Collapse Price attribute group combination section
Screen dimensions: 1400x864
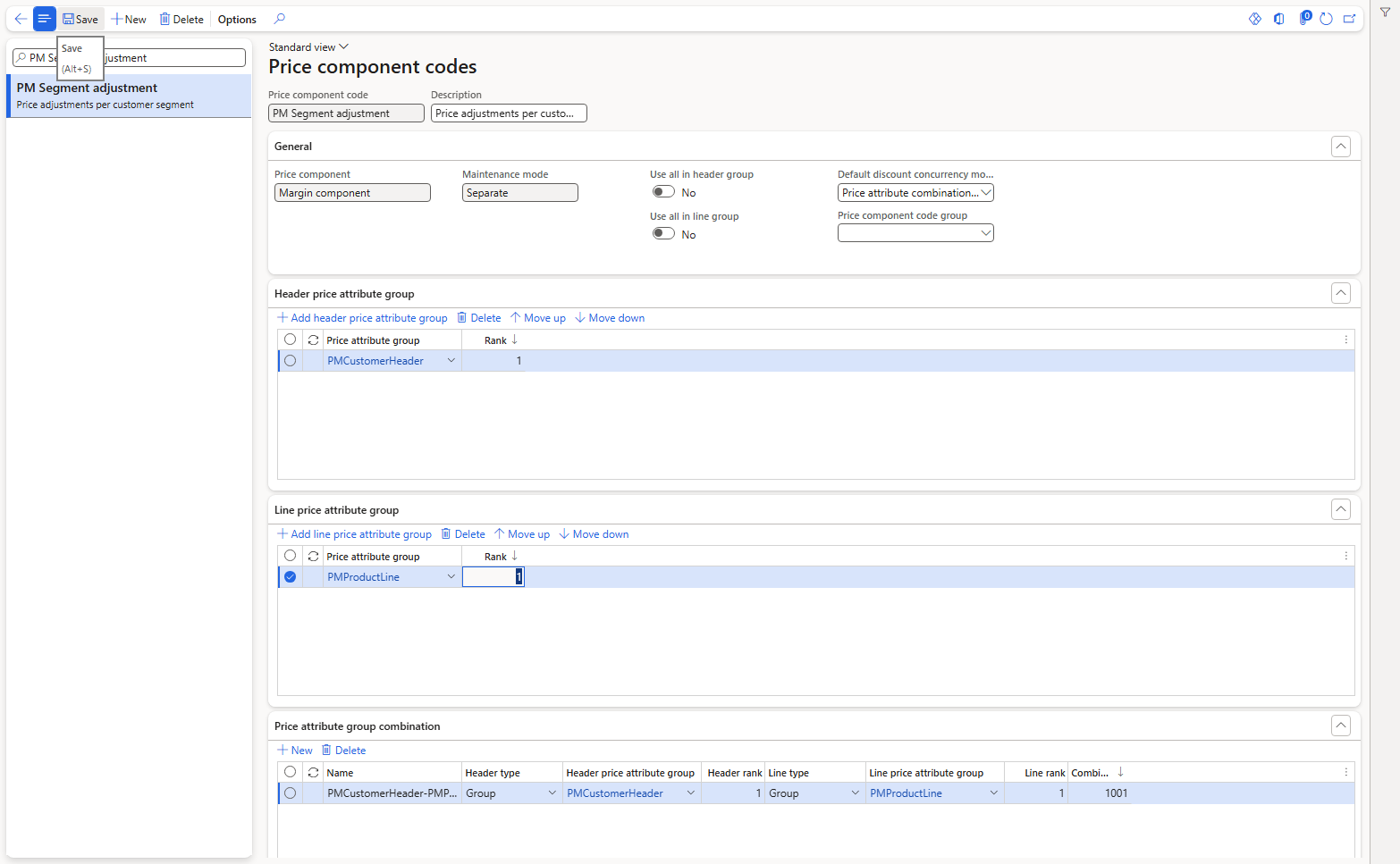[1341, 726]
